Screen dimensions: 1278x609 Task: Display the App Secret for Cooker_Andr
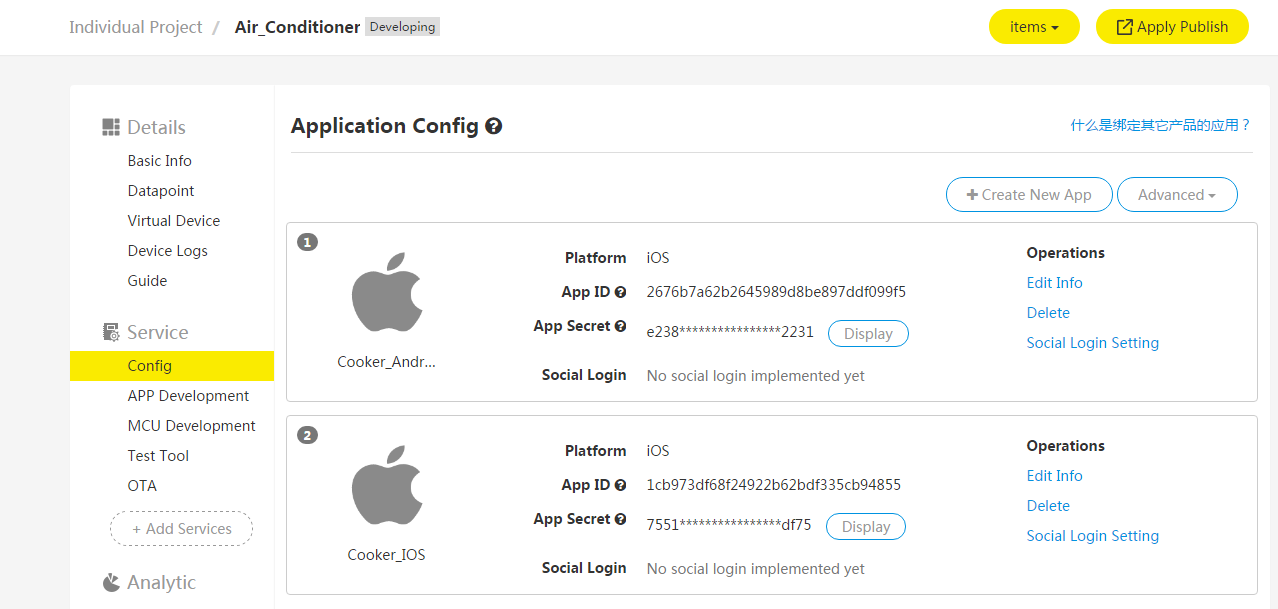click(868, 333)
